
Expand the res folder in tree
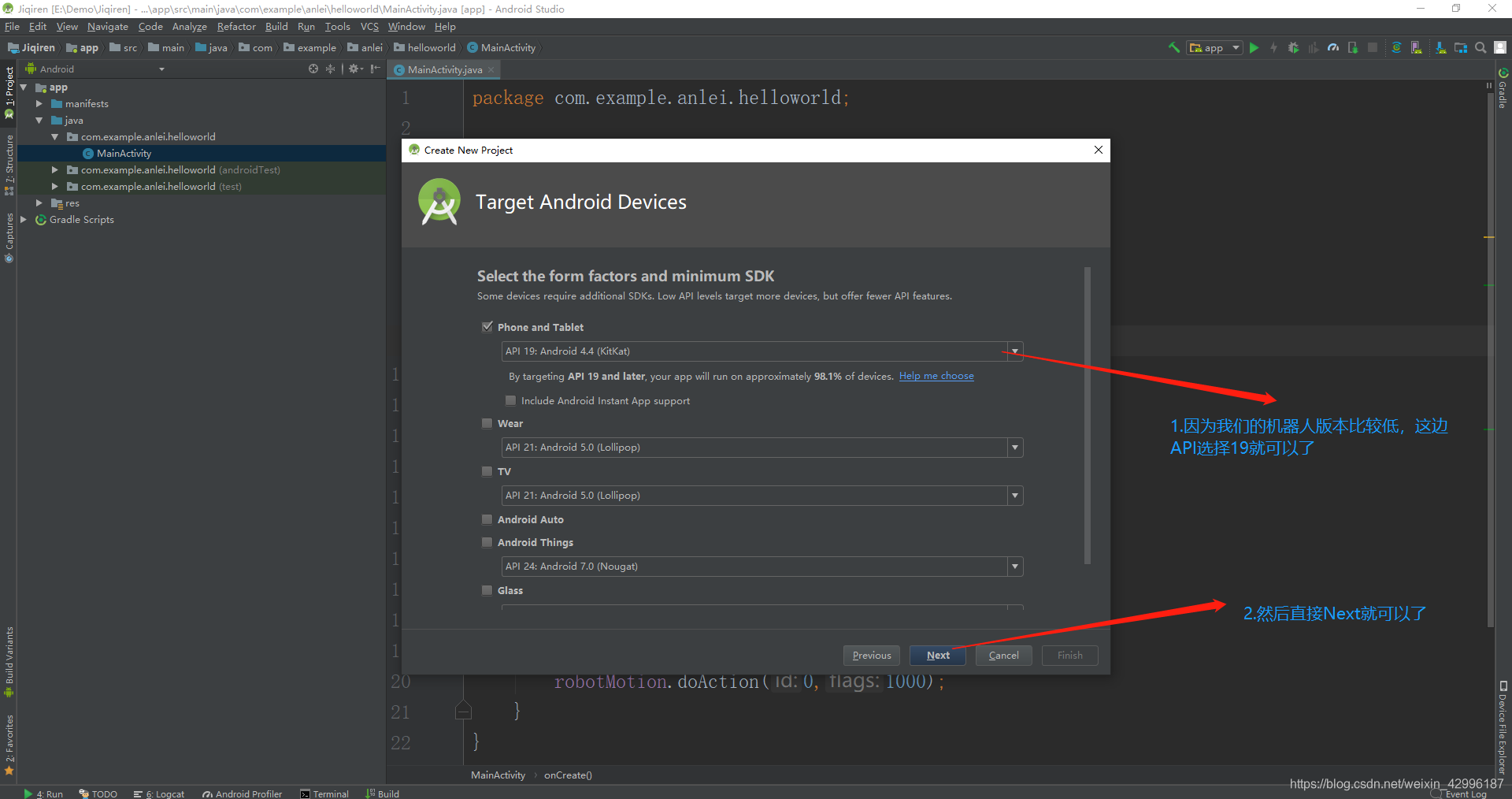click(x=39, y=203)
